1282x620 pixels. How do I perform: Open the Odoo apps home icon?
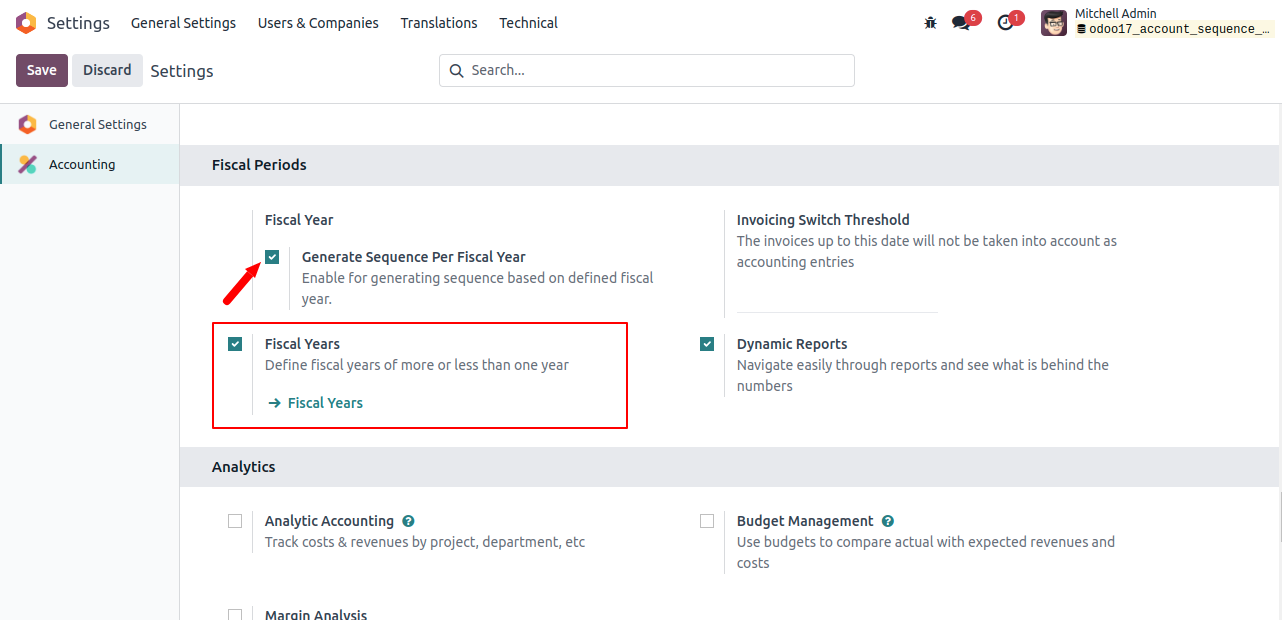tap(26, 22)
